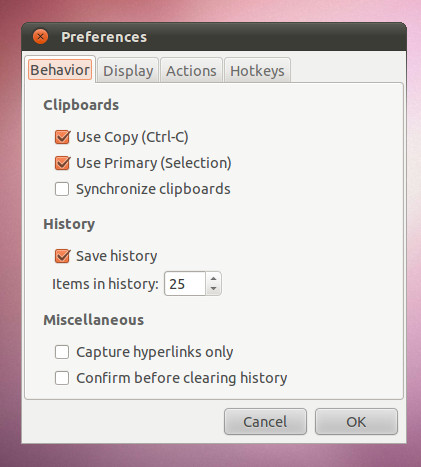Open the Actions tab
Viewport: 421px width, 467px height.
pos(191,71)
